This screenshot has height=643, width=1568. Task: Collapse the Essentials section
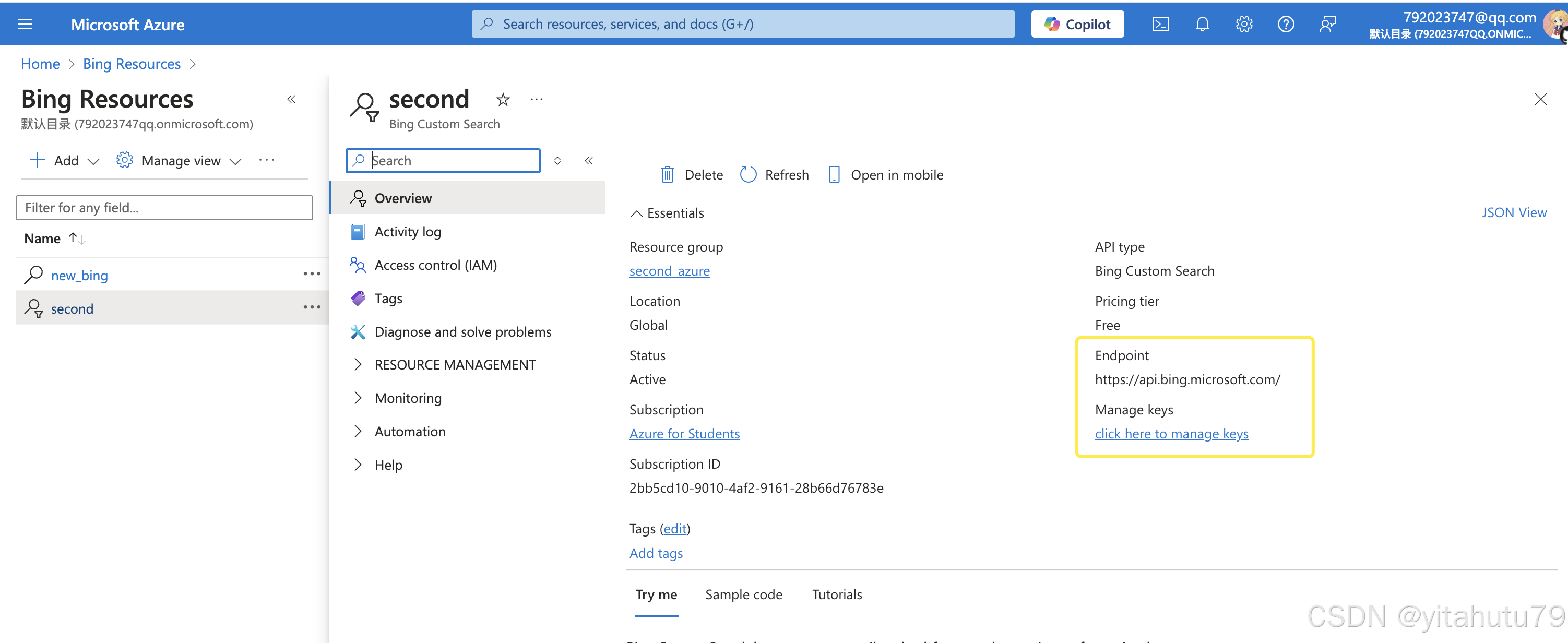point(637,213)
